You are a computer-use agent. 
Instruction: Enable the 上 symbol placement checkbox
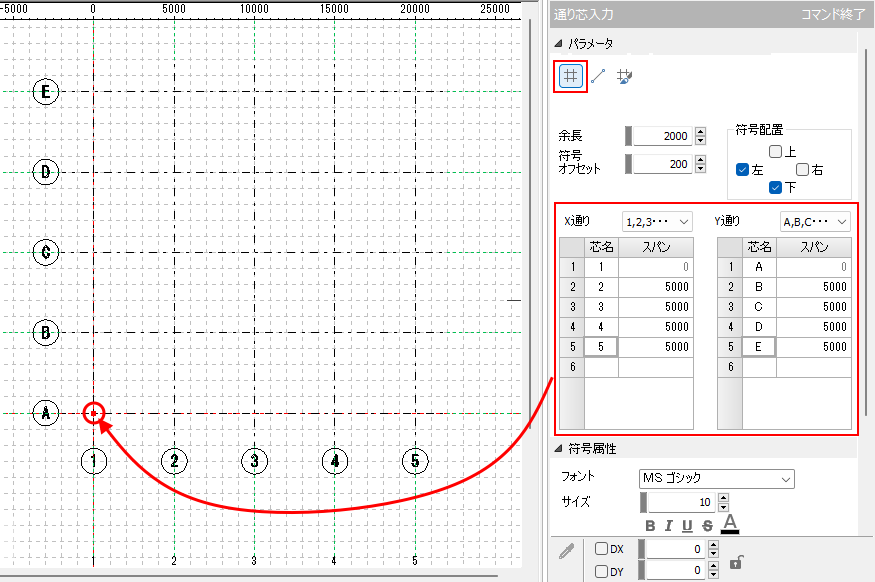(x=775, y=152)
